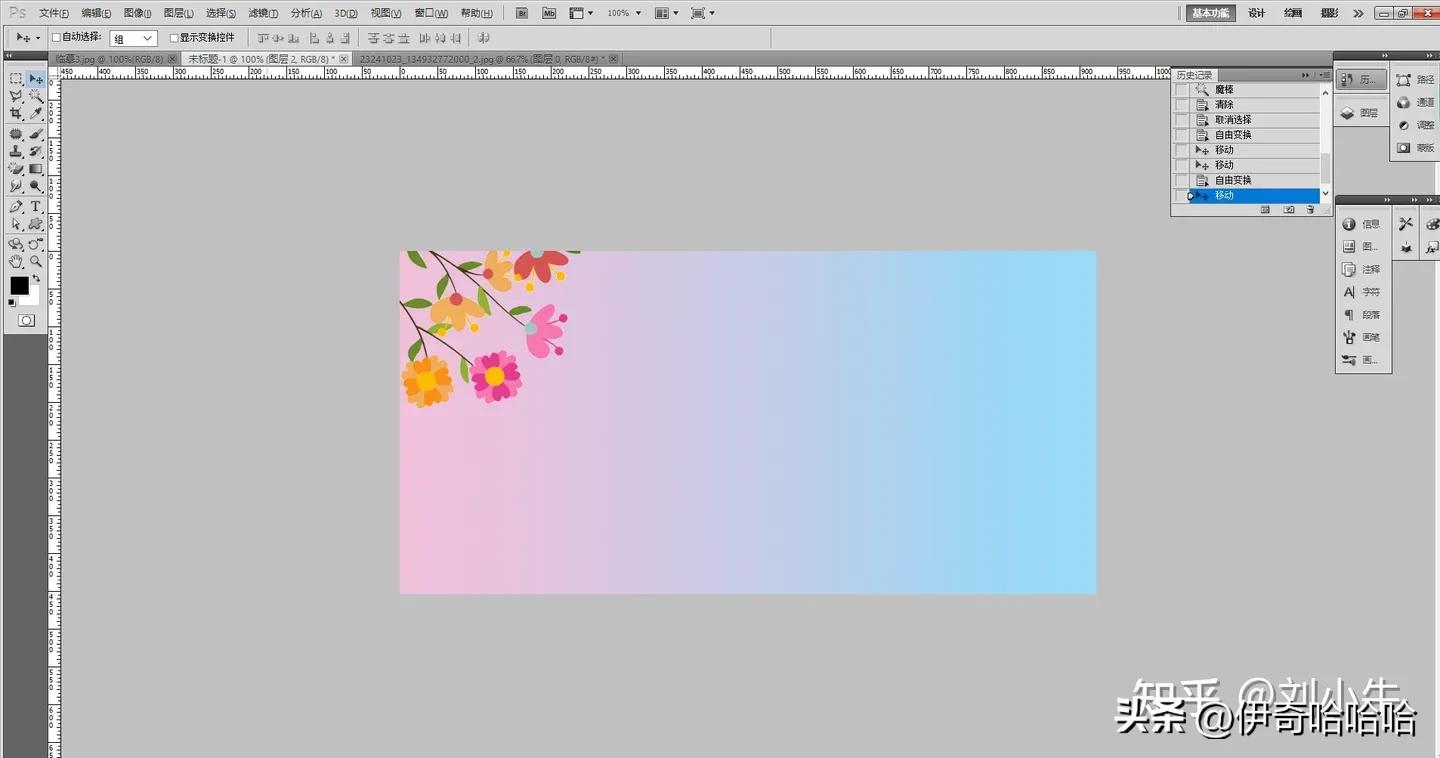This screenshot has width=1440, height=758.
Task: Expand more workspaces with double chevron
Action: 1357,13
